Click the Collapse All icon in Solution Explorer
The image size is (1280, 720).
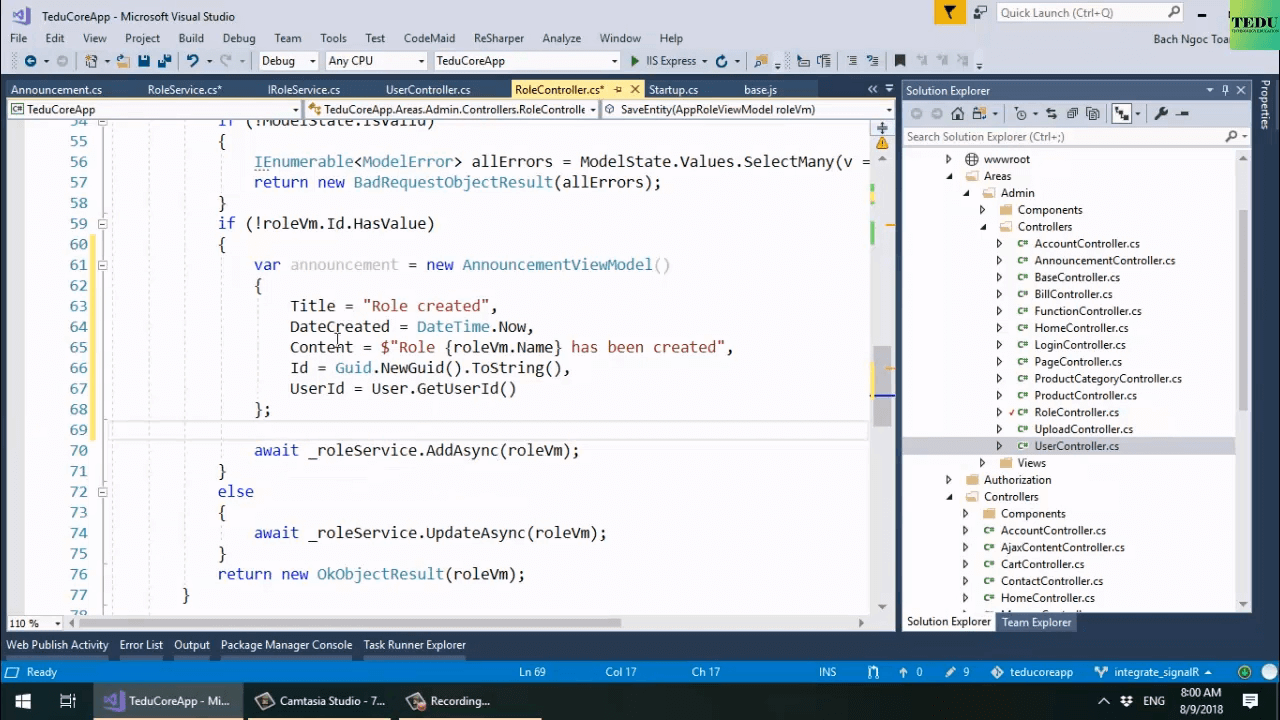point(1072,114)
